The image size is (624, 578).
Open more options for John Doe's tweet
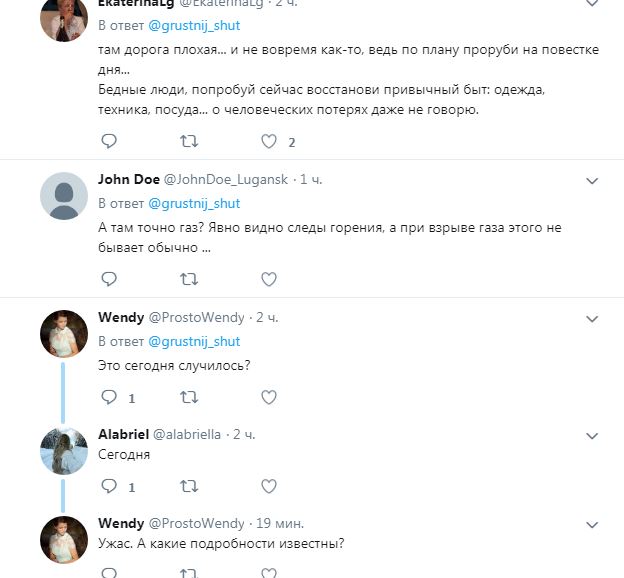tap(591, 181)
